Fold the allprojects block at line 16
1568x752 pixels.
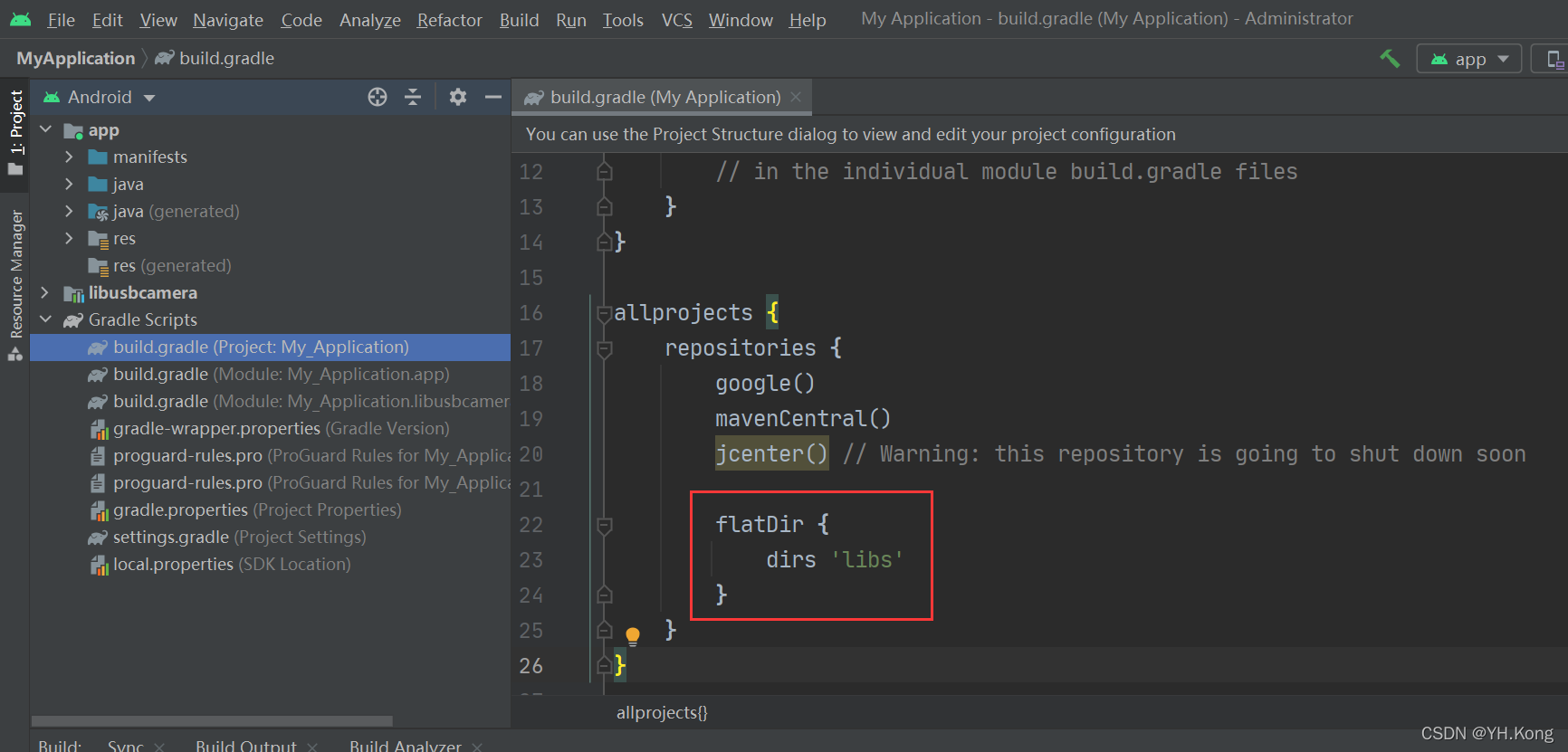[605, 314]
